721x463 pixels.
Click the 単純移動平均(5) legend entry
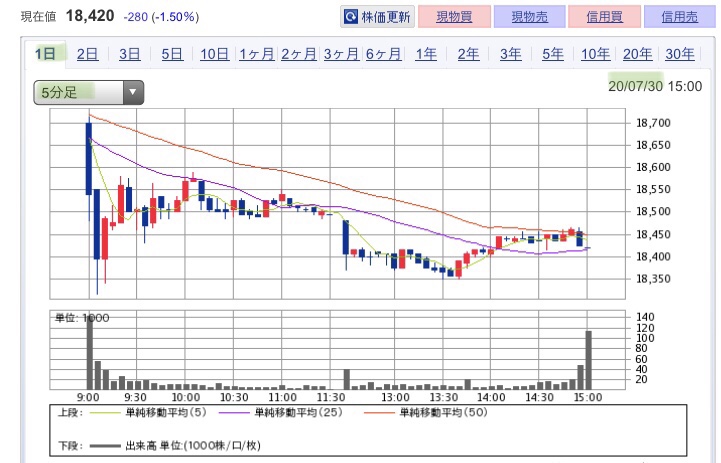point(148,412)
